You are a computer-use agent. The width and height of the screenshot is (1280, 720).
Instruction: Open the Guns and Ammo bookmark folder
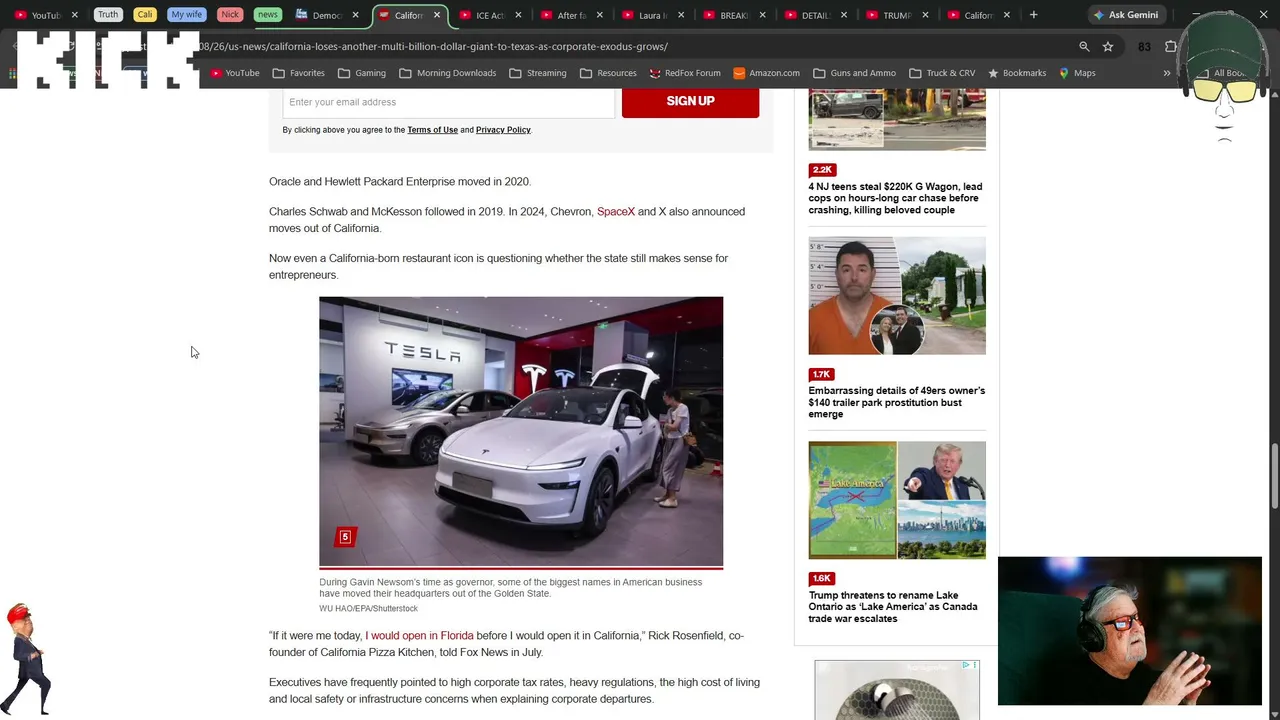[x=855, y=73]
